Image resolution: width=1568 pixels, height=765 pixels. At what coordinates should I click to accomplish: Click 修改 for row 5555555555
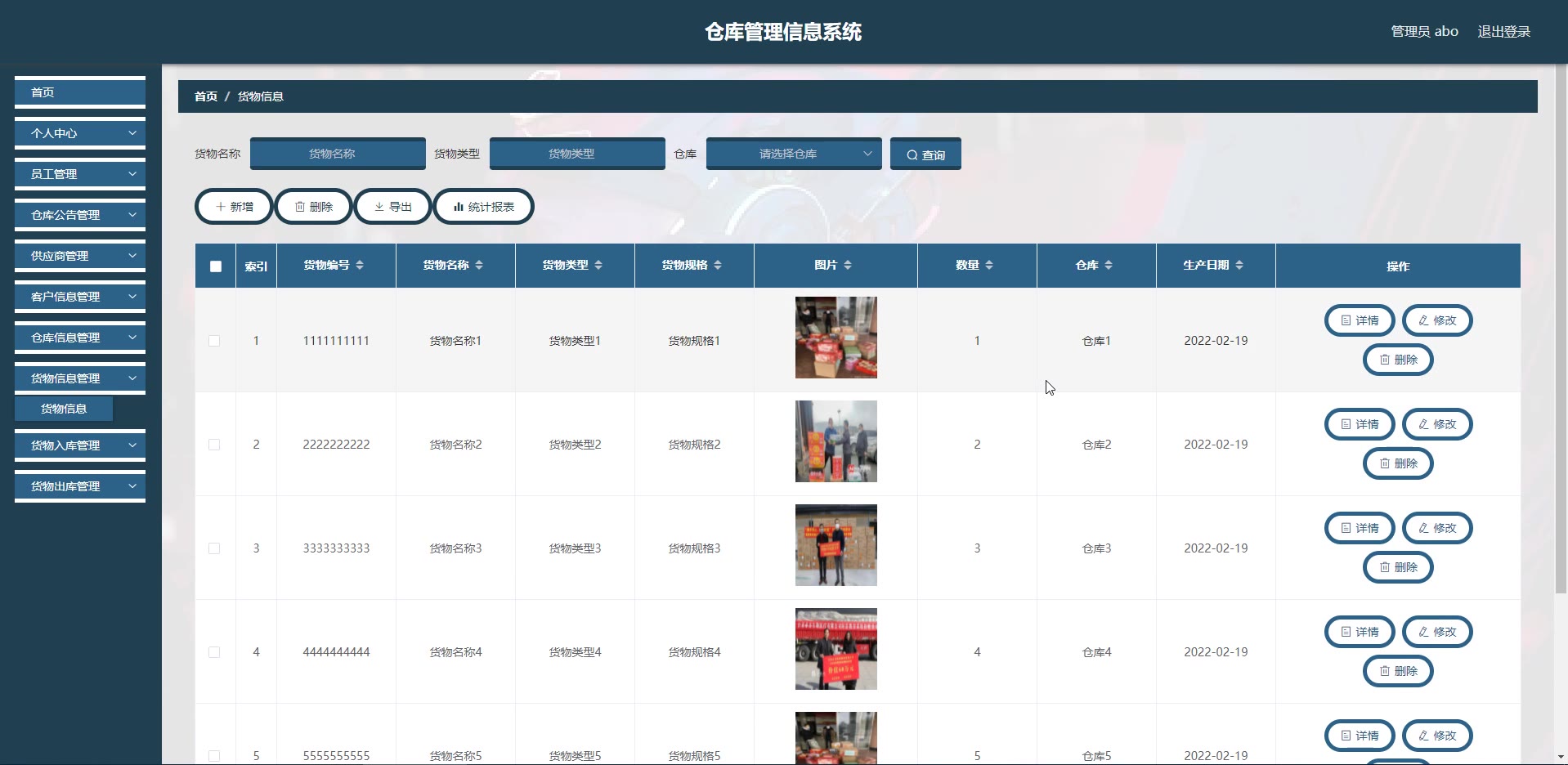[1437, 736]
